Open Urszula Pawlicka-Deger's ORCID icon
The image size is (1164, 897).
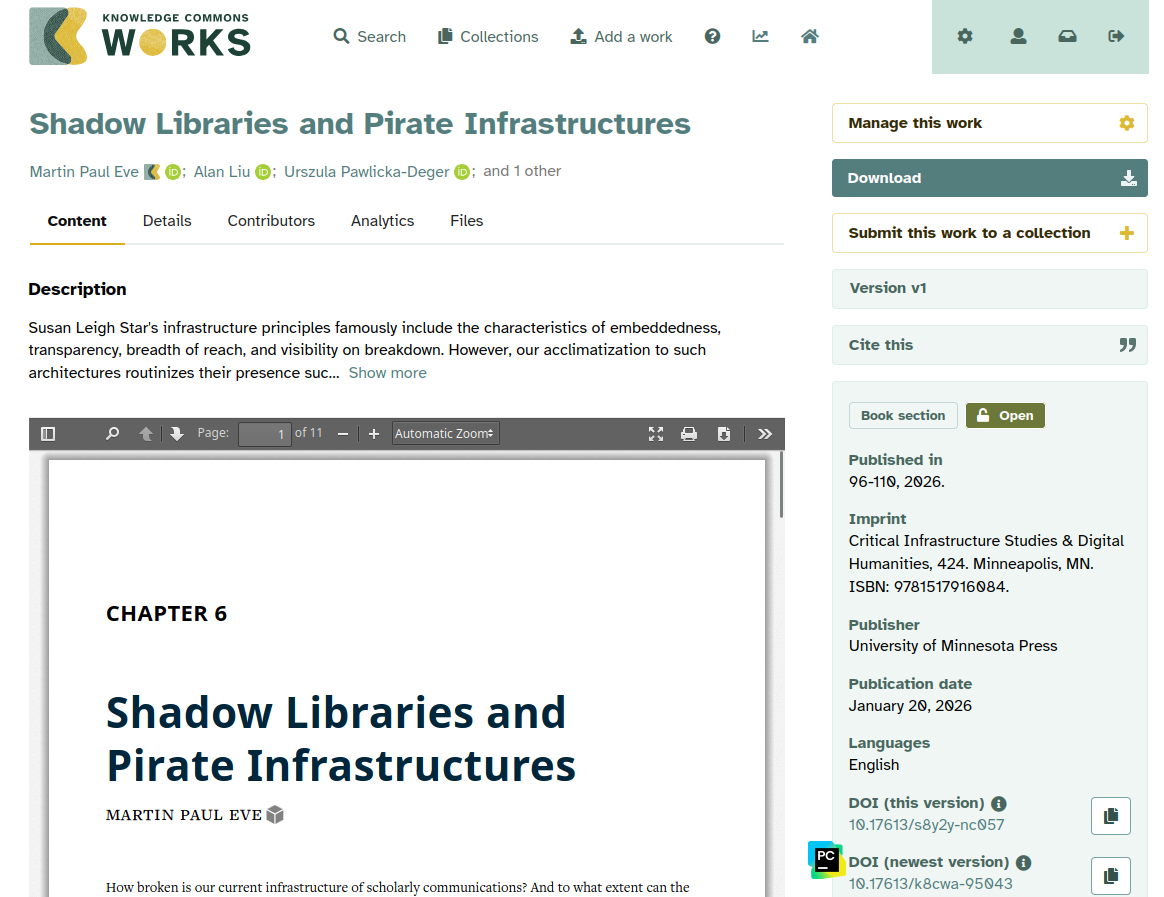pyautogui.click(x=462, y=172)
